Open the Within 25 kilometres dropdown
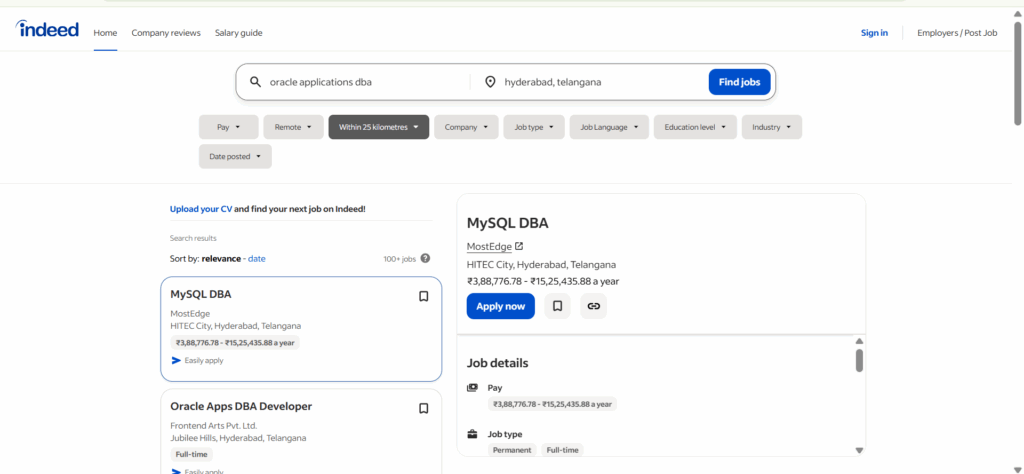This screenshot has width=1024, height=474. pos(378,127)
